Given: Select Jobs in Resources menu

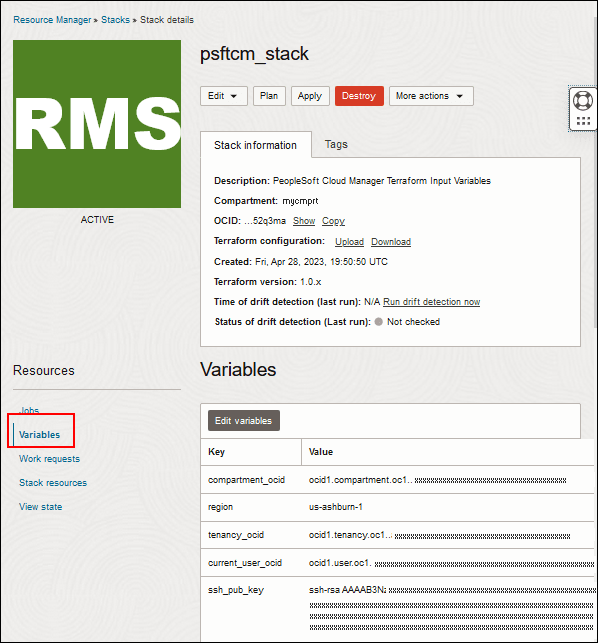Looking at the screenshot, I should (x=29, y=410).
